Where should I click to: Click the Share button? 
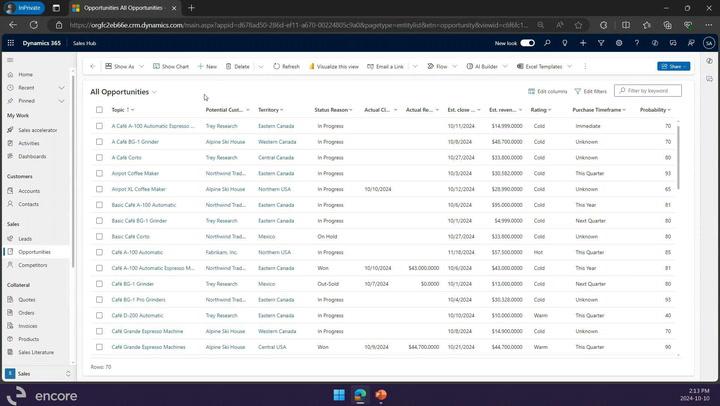tap(673, 66)
